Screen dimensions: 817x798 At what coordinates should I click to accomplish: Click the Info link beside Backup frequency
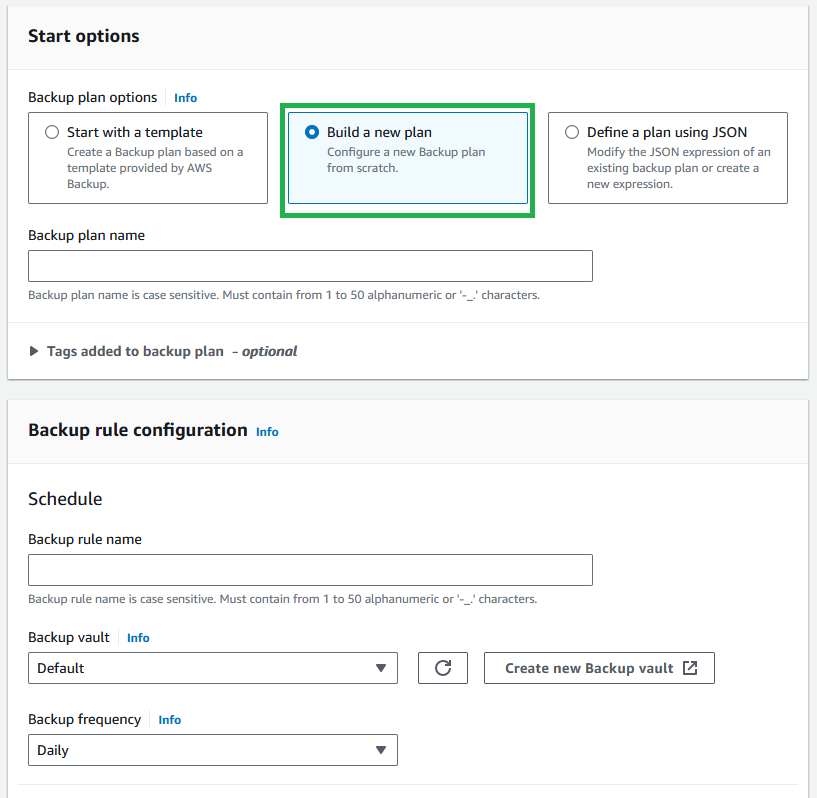[169, 719]
